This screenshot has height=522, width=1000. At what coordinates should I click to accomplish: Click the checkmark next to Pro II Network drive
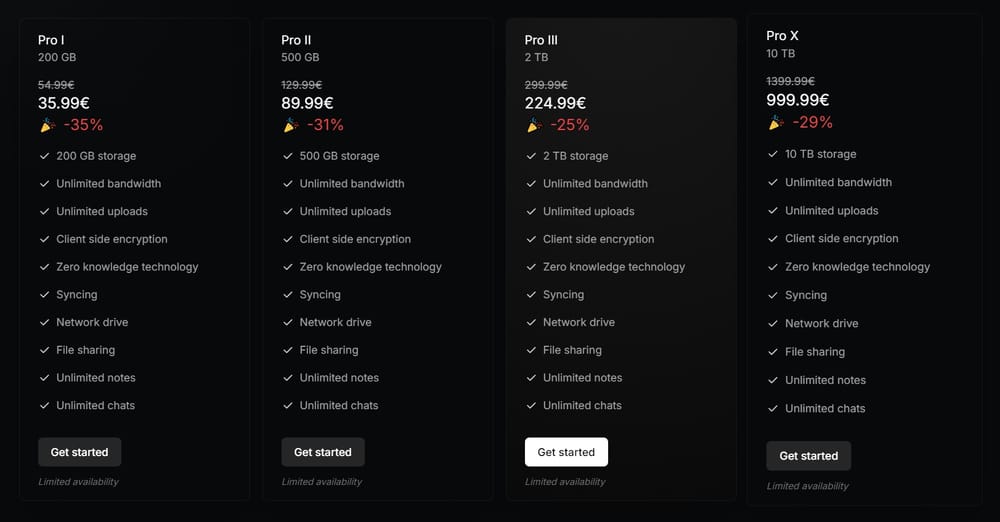pos(288,322)
